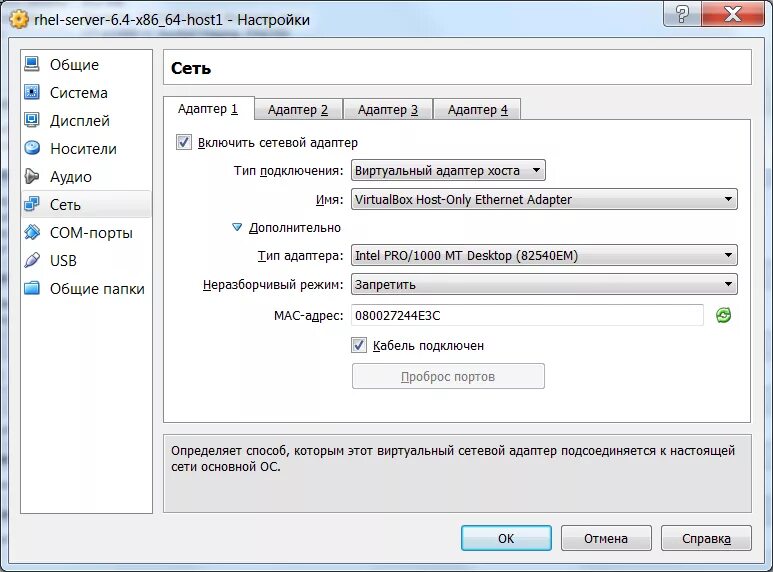Click the Сеть network icon
The image size is (773, 572).
32,204
